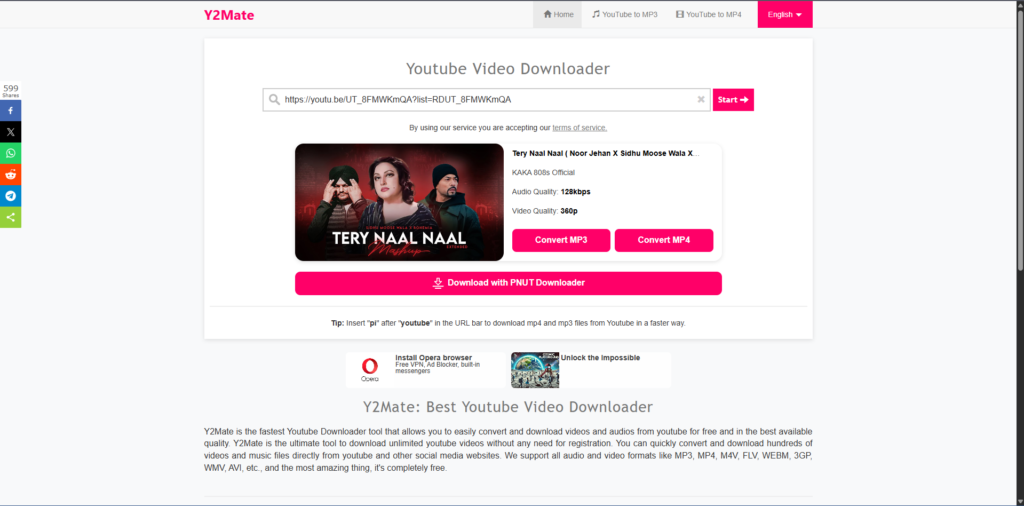The width and height of the screenshot is (1024, 506).
Task: Share on WhatsApp sidebar icon
Action: tap(10, 153)
